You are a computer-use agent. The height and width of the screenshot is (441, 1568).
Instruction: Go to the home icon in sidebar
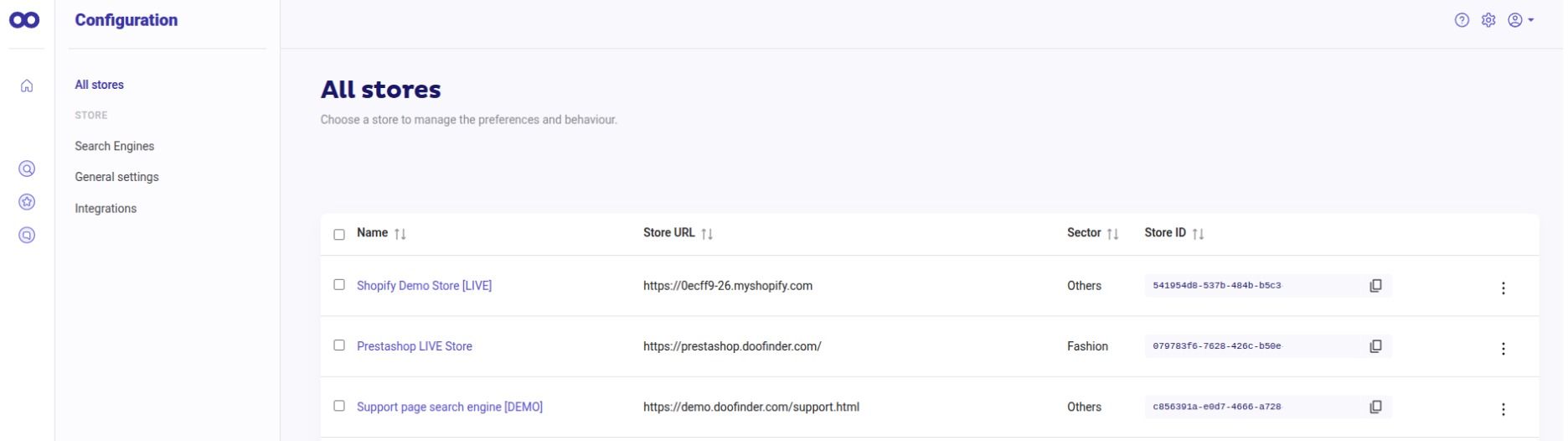click(x=27, y=86)
